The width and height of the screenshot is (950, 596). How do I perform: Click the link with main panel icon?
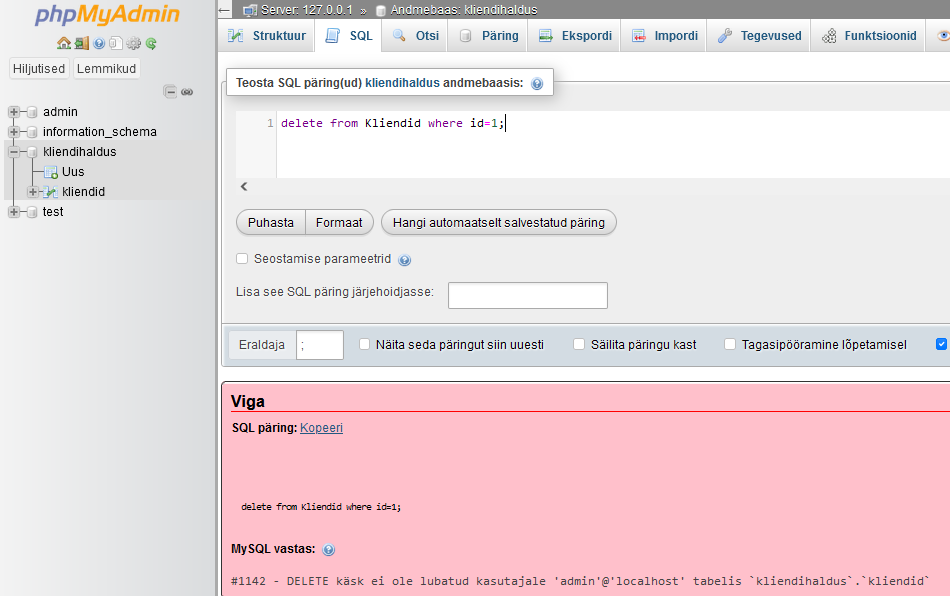(x=187, y=92)
